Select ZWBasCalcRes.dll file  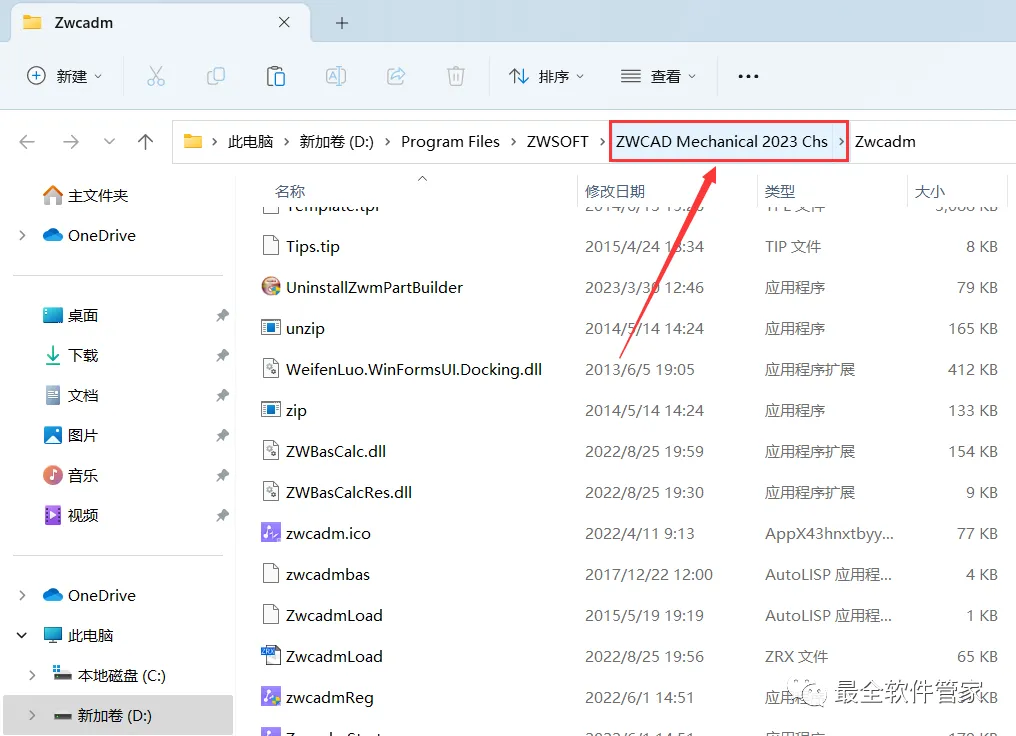click(x=349, y=492)
